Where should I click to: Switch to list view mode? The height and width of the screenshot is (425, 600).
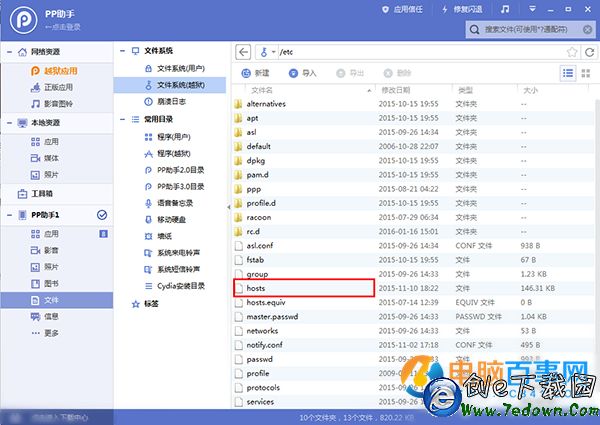[x=568, y=73]
